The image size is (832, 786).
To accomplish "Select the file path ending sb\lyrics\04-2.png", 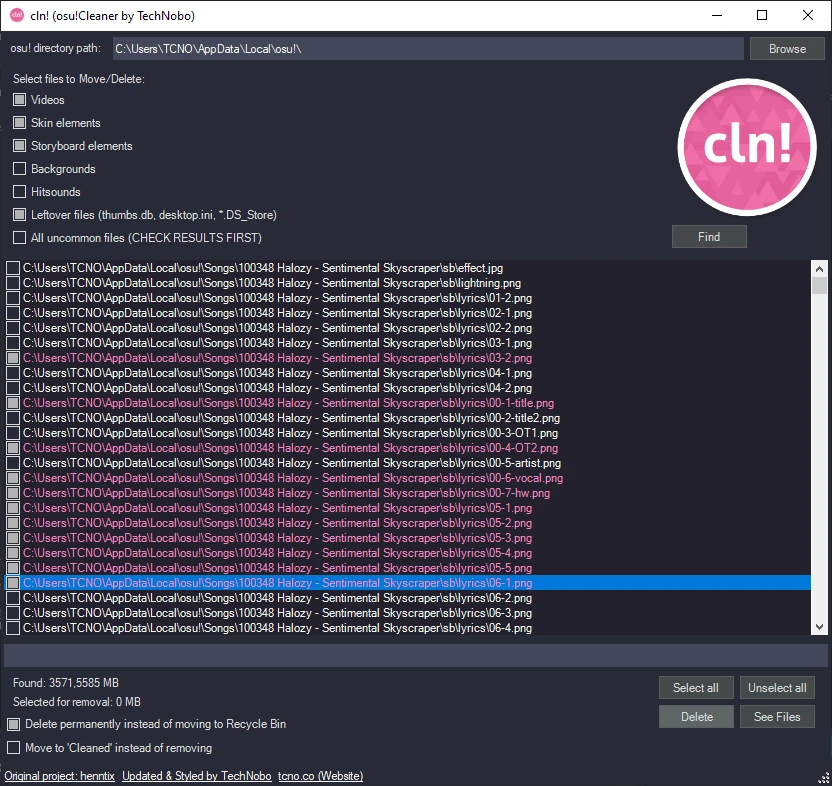I will (277, 388).
